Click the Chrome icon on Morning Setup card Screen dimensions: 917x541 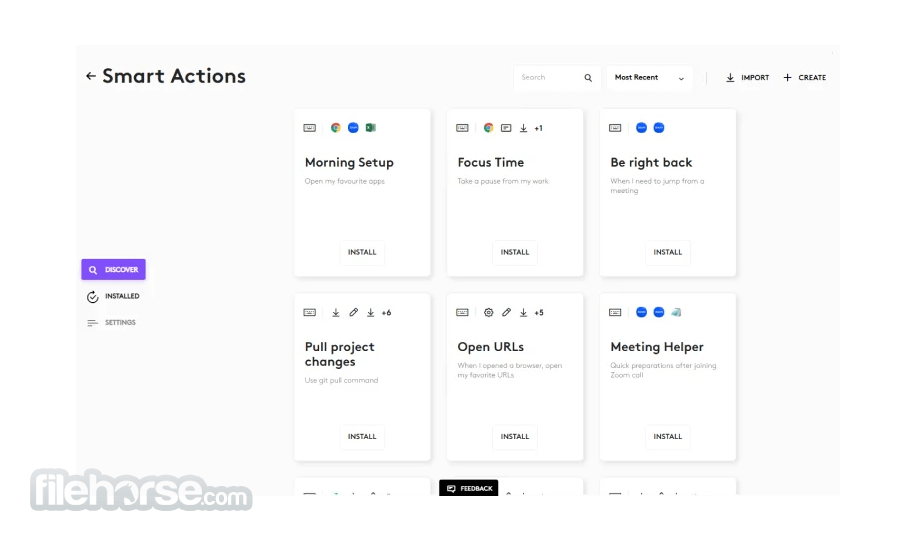(336, 128)
